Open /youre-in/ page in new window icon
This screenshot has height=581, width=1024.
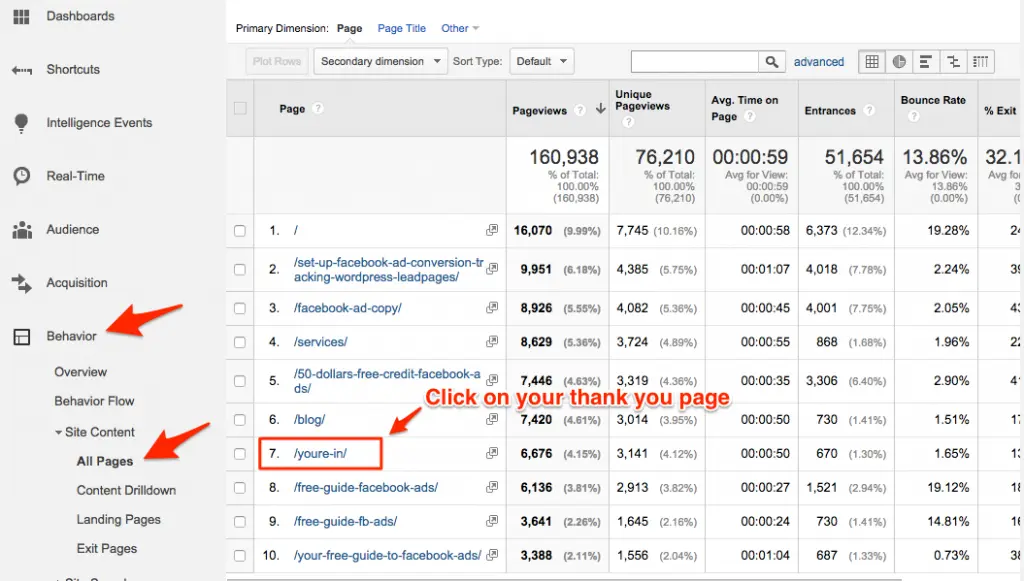pos(492,453)
